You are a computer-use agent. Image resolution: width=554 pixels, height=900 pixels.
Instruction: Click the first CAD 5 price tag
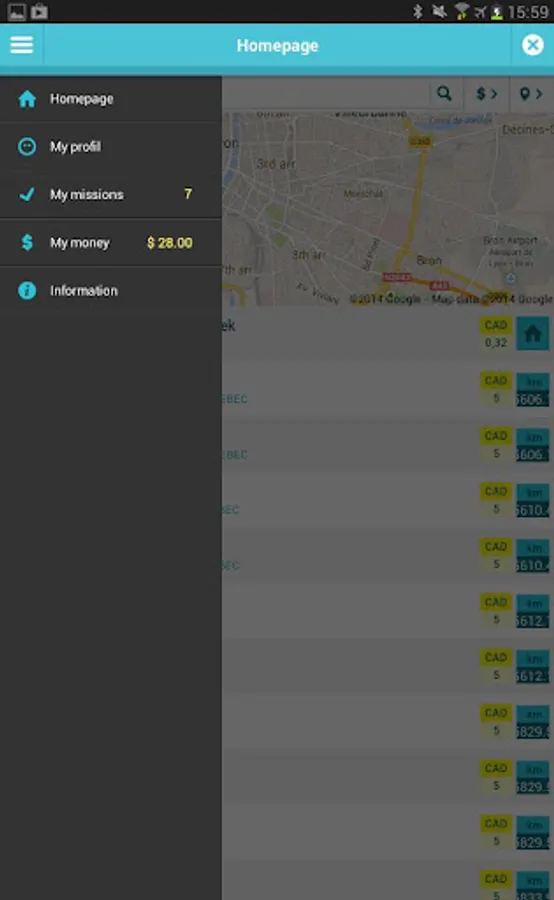pos(495,390)
